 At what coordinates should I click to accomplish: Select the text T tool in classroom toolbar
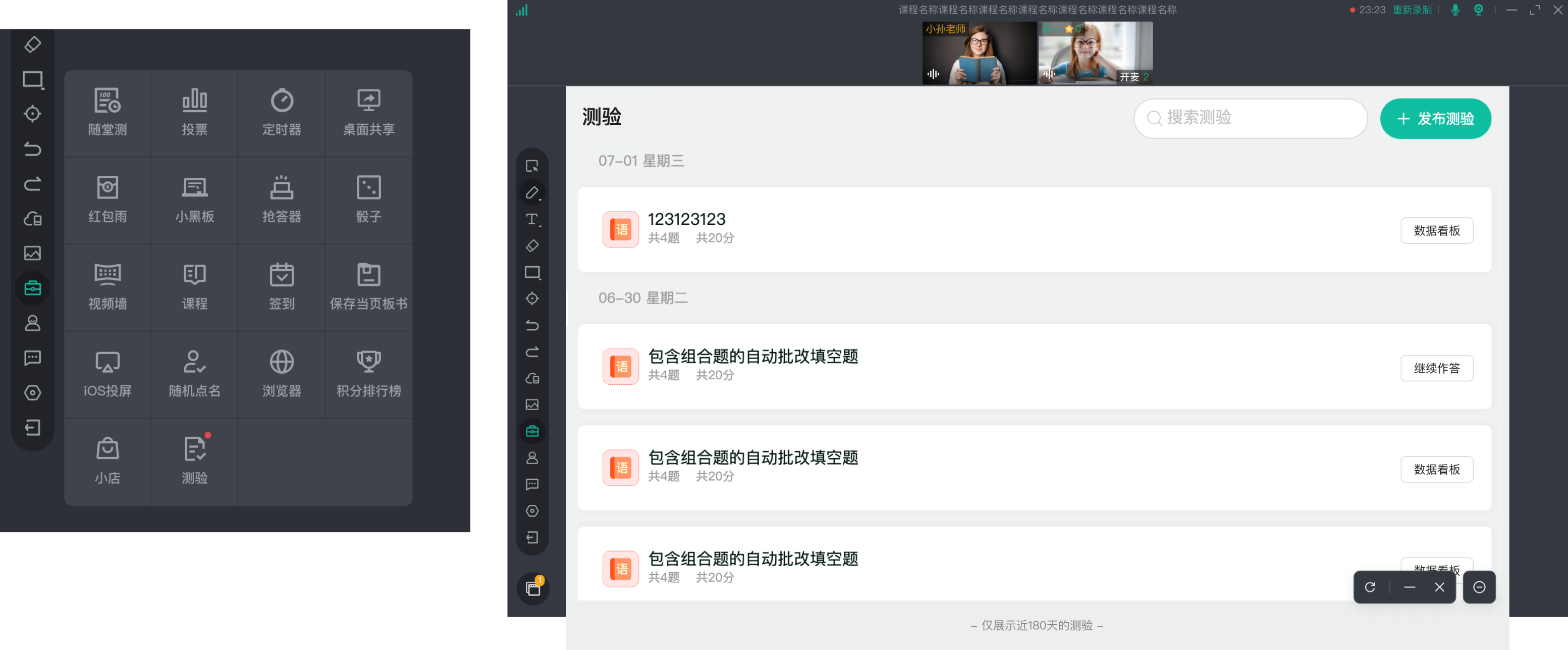[532, 219]
